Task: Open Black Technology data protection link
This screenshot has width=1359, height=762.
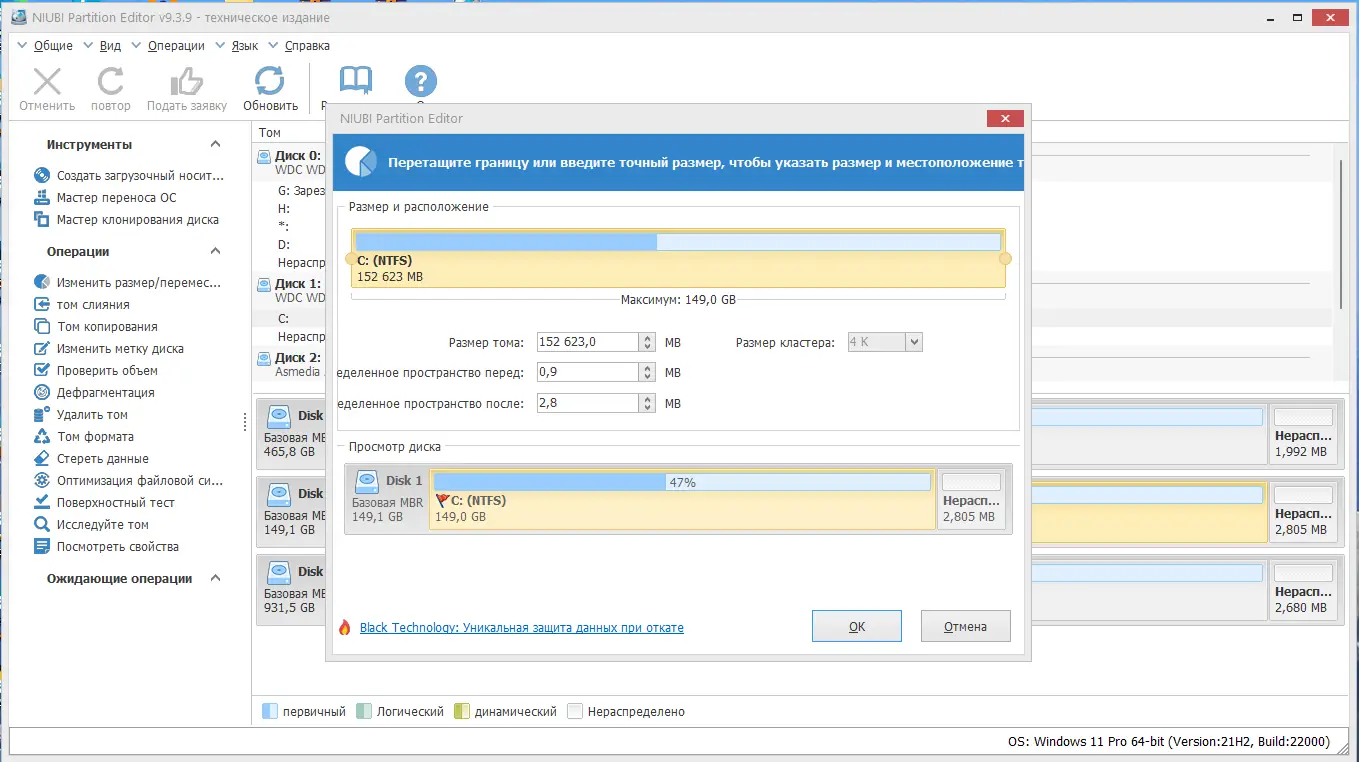Action: tap(522, 627)
